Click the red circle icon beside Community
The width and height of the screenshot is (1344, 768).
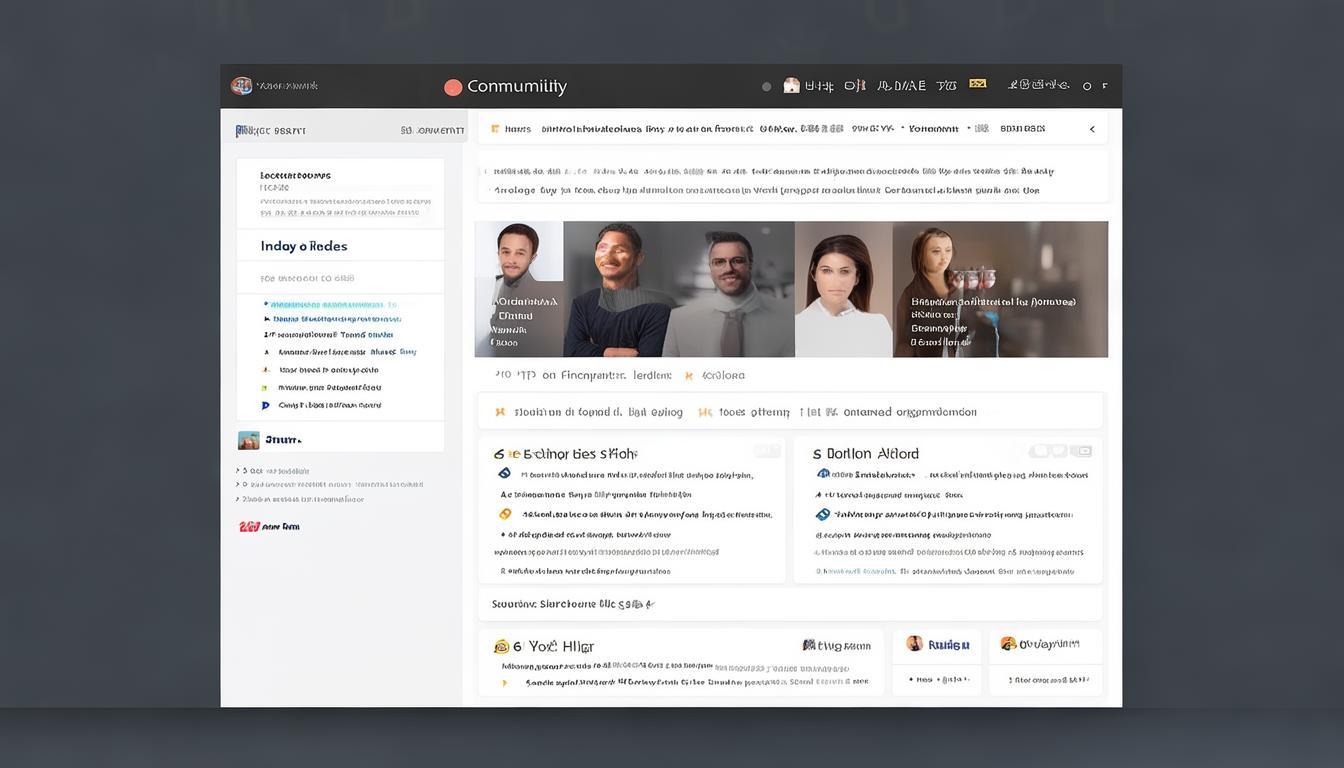click(453, 87)
